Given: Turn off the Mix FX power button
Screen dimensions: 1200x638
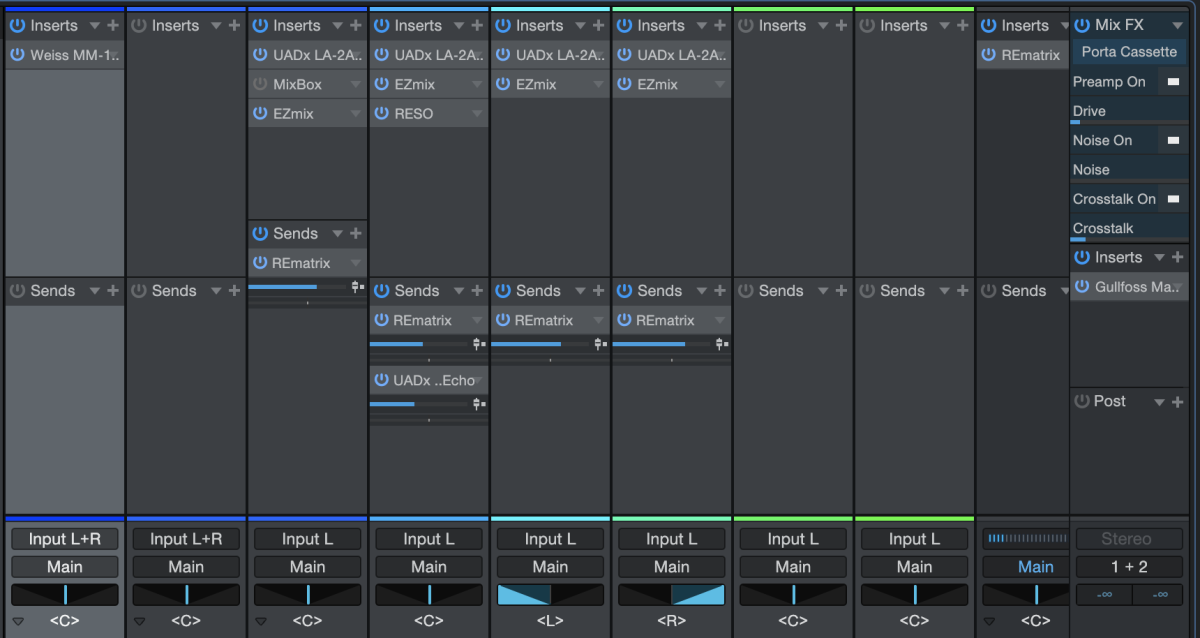Looking at the screenshot, I should (1082, 25).
